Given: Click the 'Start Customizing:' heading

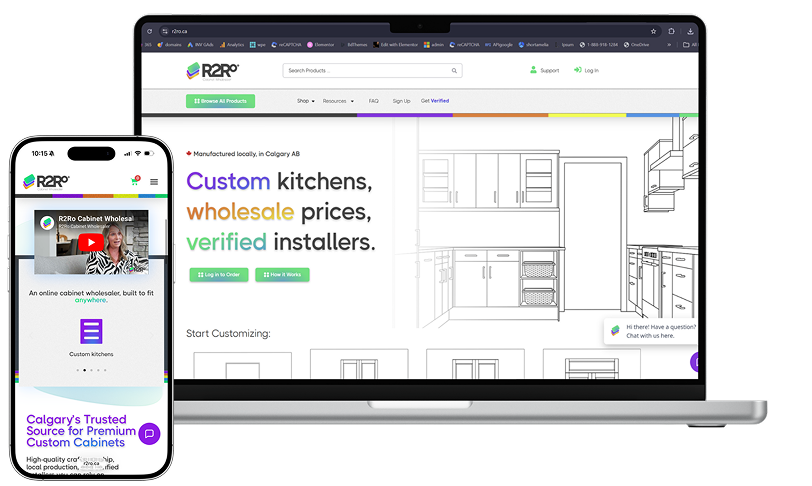Looking at the screenshot, I should pyautogui.click(x=228, y=333).
